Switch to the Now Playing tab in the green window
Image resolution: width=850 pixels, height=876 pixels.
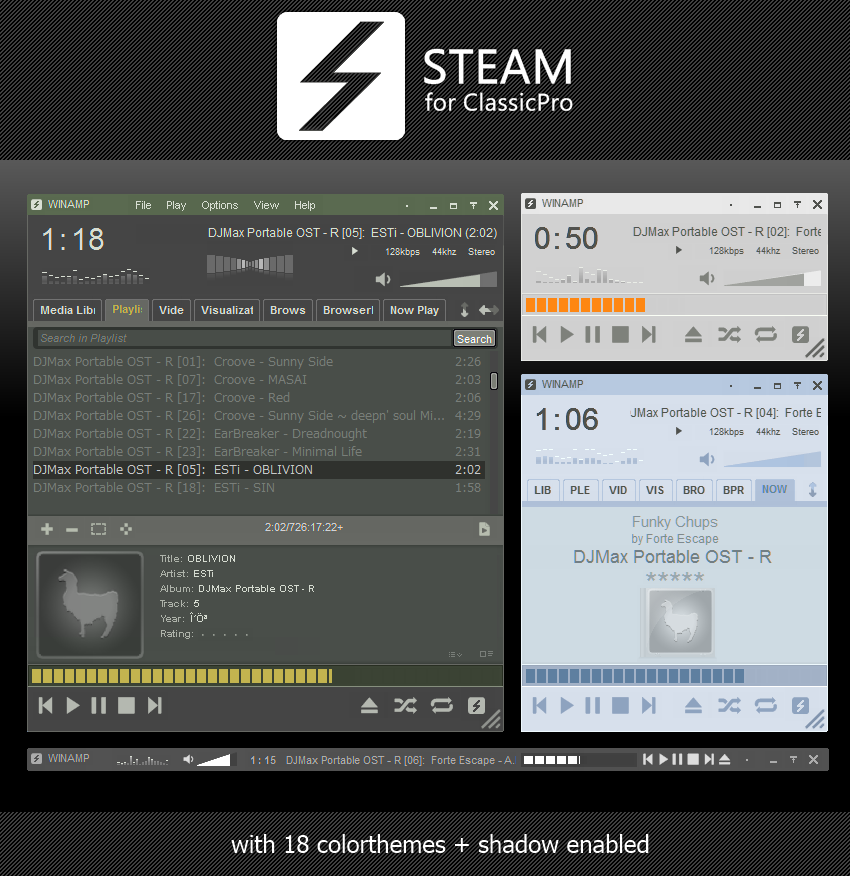pos(414,310)
